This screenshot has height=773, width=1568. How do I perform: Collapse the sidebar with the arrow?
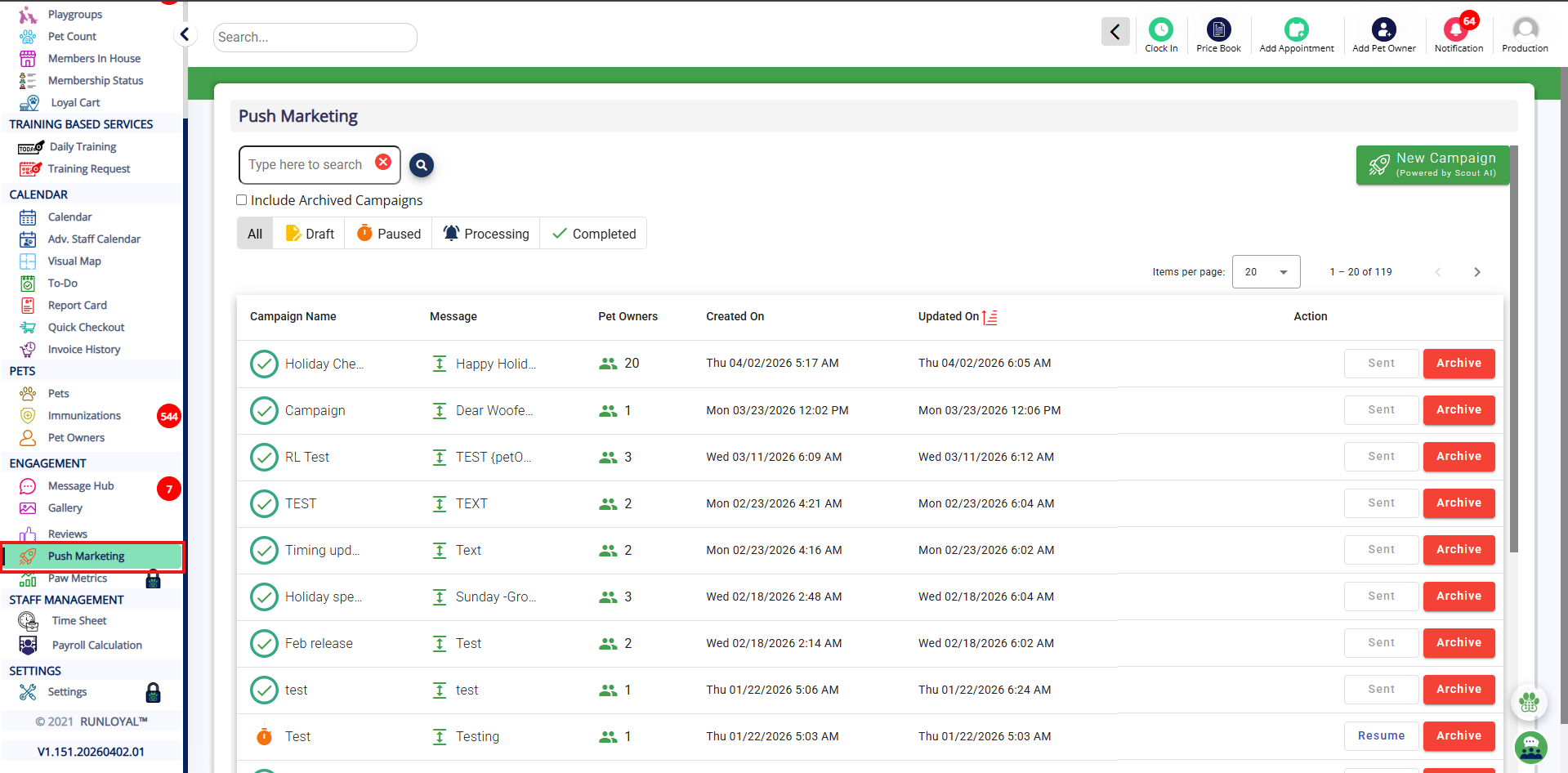tap(185, 34)
